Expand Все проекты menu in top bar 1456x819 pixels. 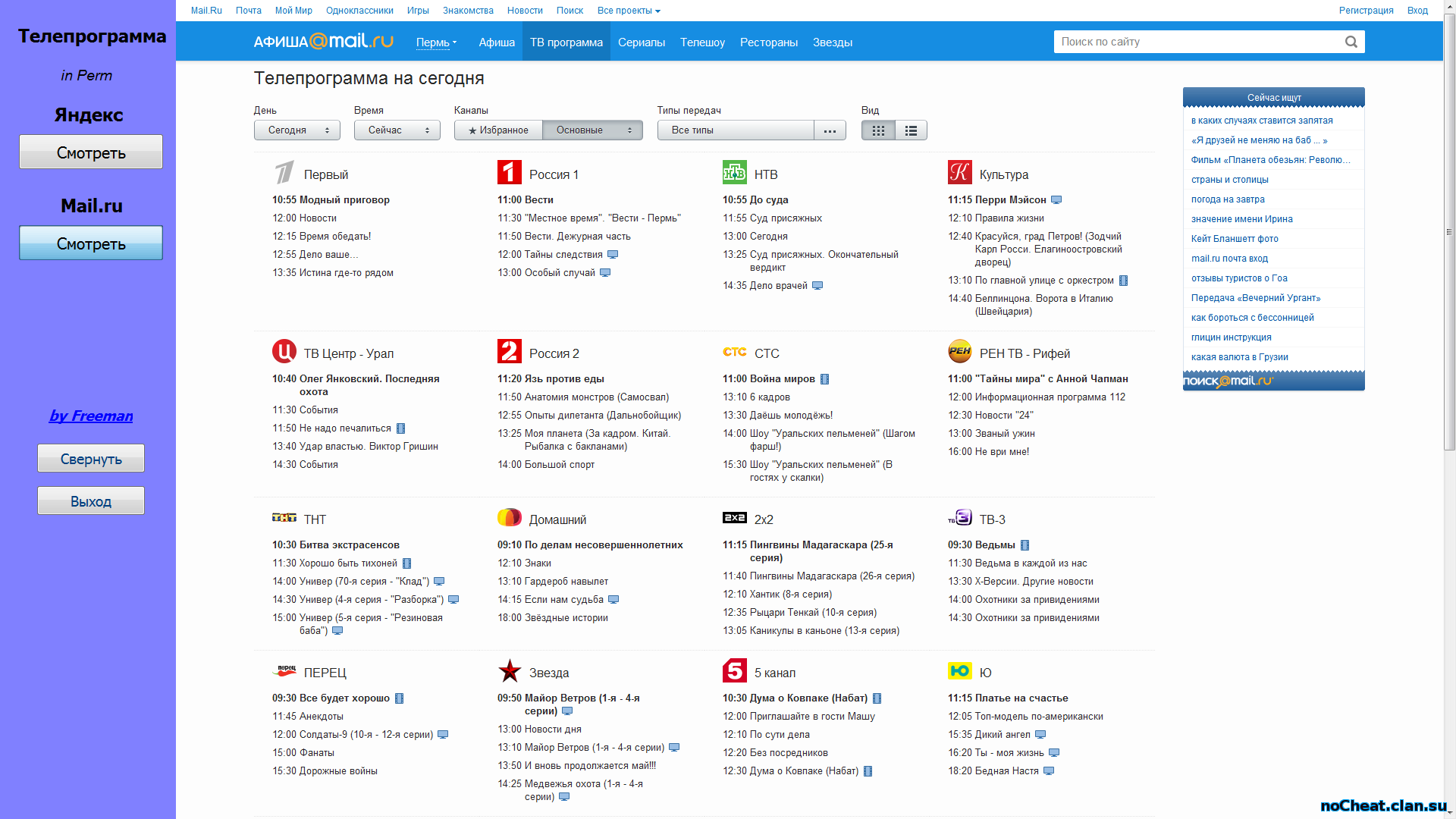pos(629,11)
